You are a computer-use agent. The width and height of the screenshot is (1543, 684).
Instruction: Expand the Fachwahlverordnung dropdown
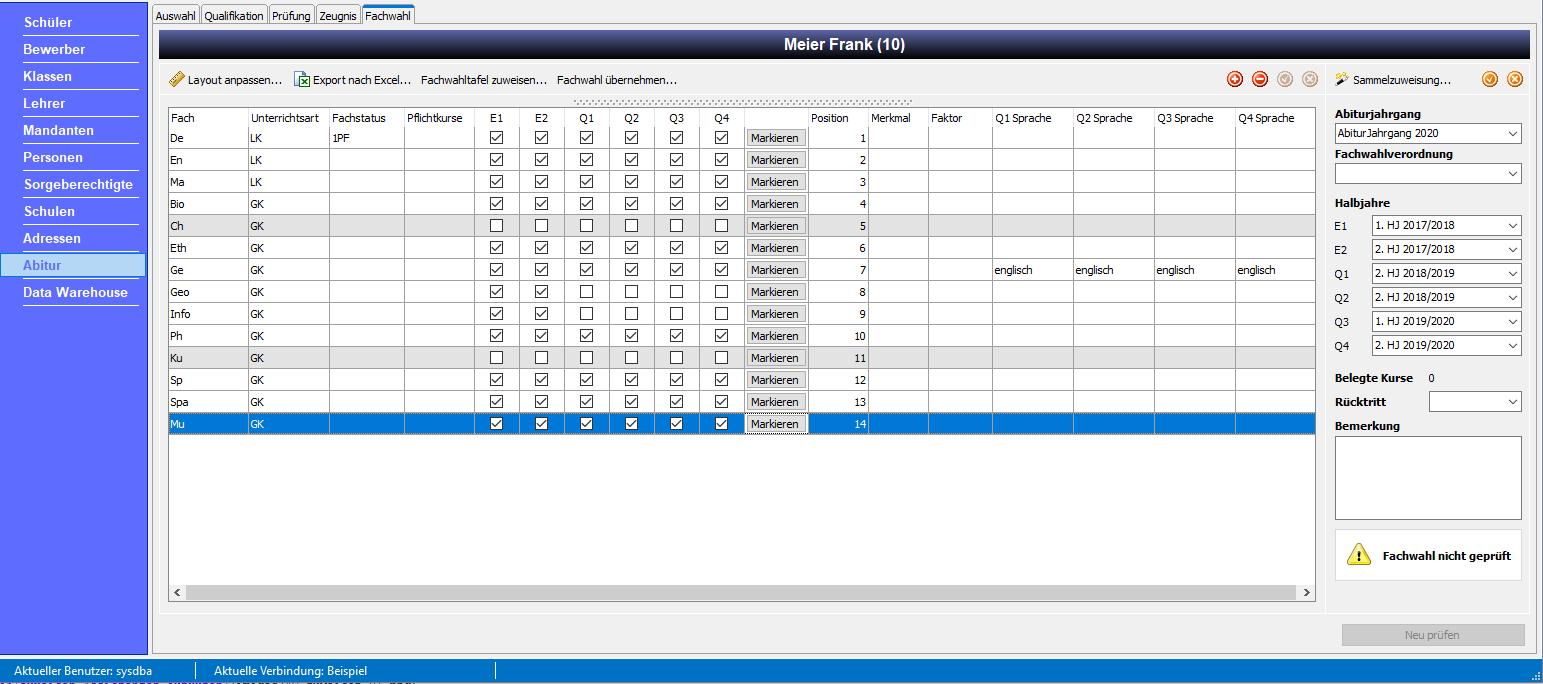pyautogui.click(x=1428, y=174)
